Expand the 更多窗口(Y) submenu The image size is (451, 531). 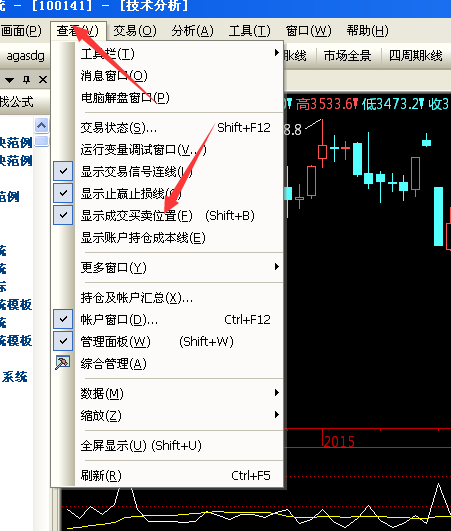tap(179, 268)
